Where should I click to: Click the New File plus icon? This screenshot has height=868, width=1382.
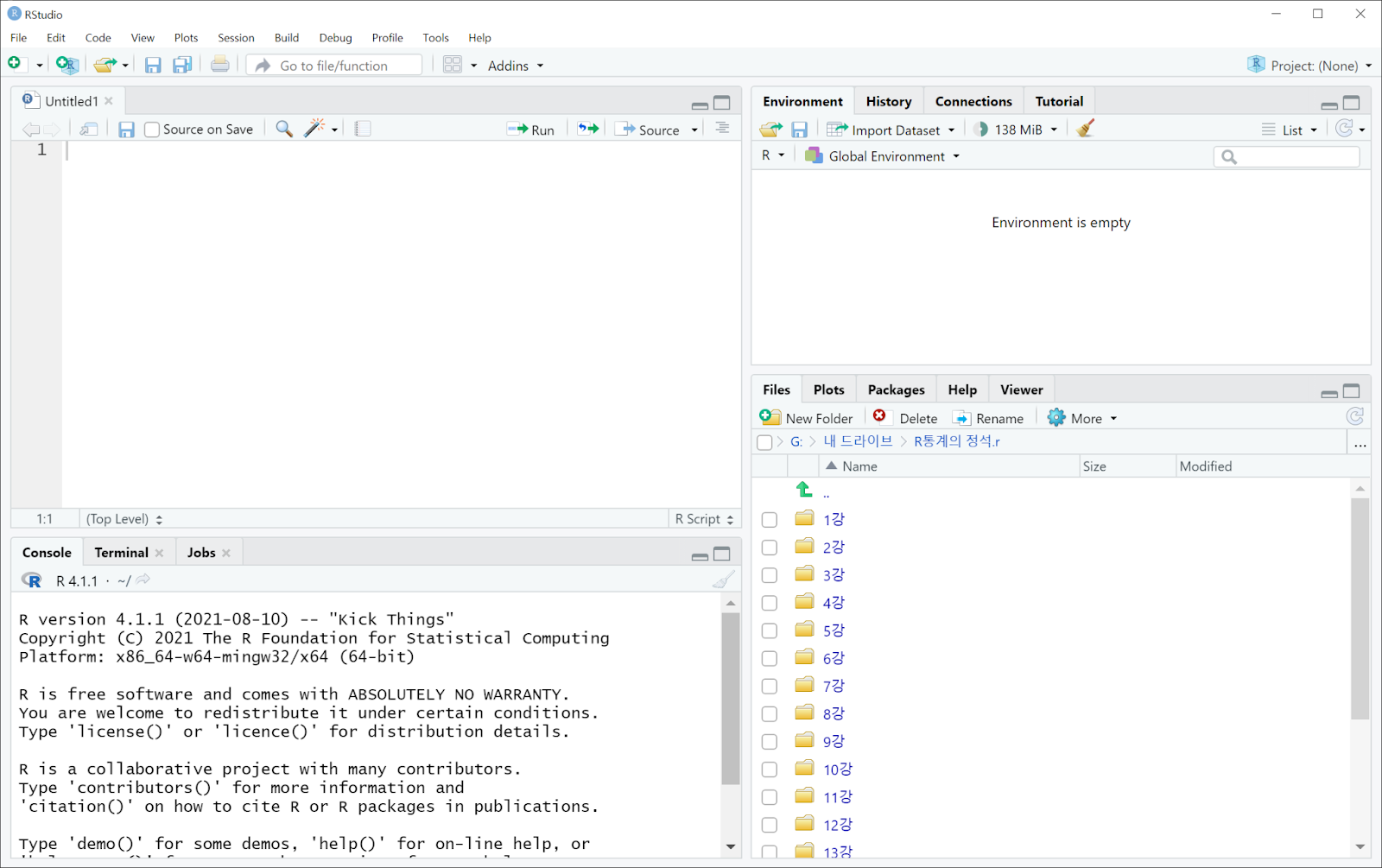click(15, 64)
